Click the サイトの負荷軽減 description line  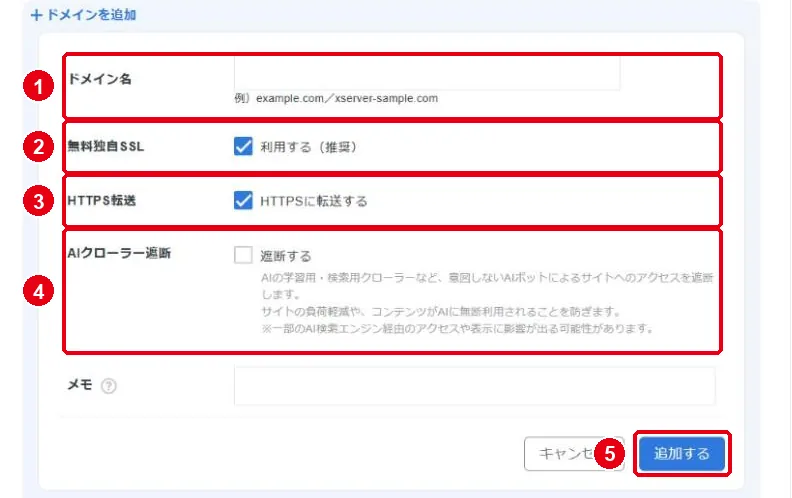coord(440,312)
